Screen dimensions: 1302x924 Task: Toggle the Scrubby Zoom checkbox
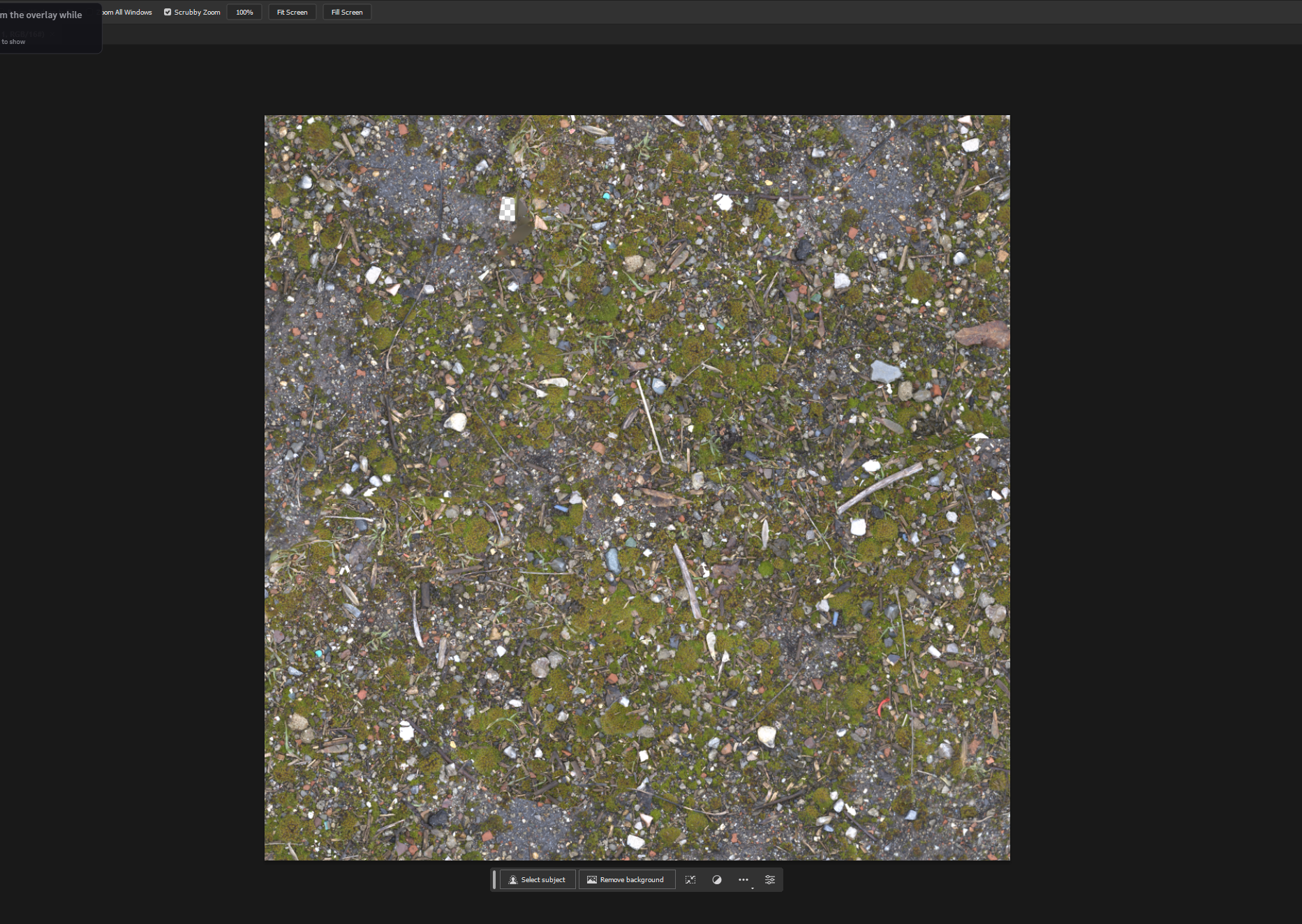click(x=168, y=12)
